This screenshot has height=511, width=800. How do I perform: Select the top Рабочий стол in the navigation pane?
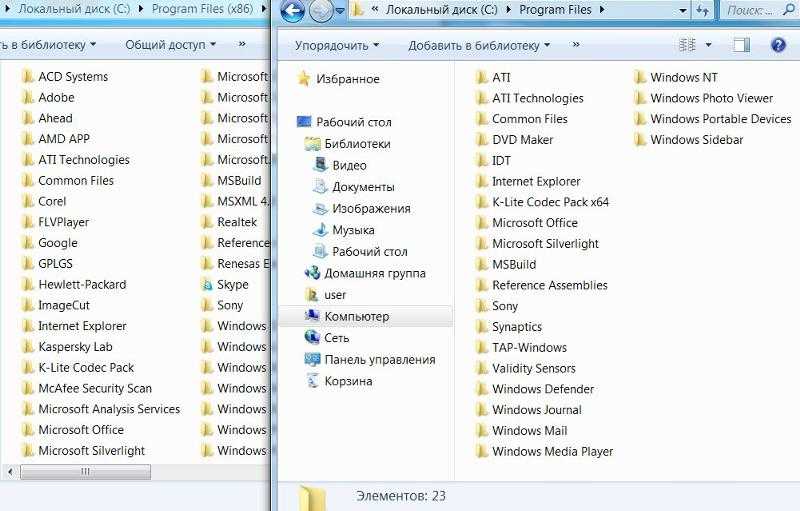pyautogui.click(x=344, y=122)
